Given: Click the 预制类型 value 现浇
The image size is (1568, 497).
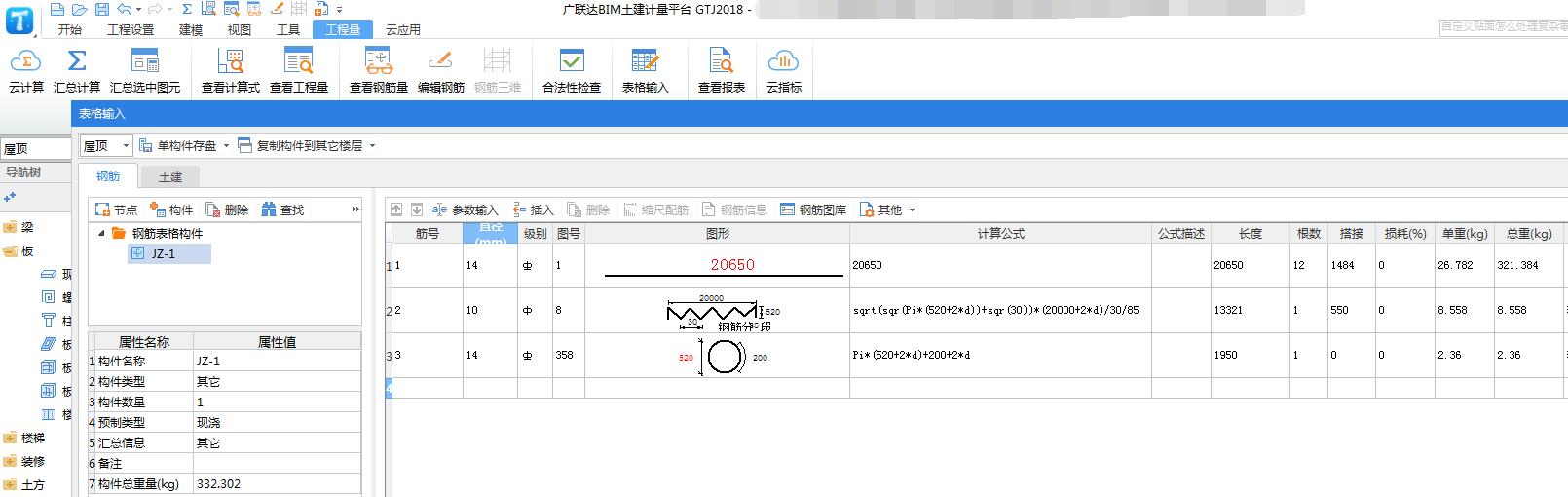Looking at the screenshot, I should (277, 422).
